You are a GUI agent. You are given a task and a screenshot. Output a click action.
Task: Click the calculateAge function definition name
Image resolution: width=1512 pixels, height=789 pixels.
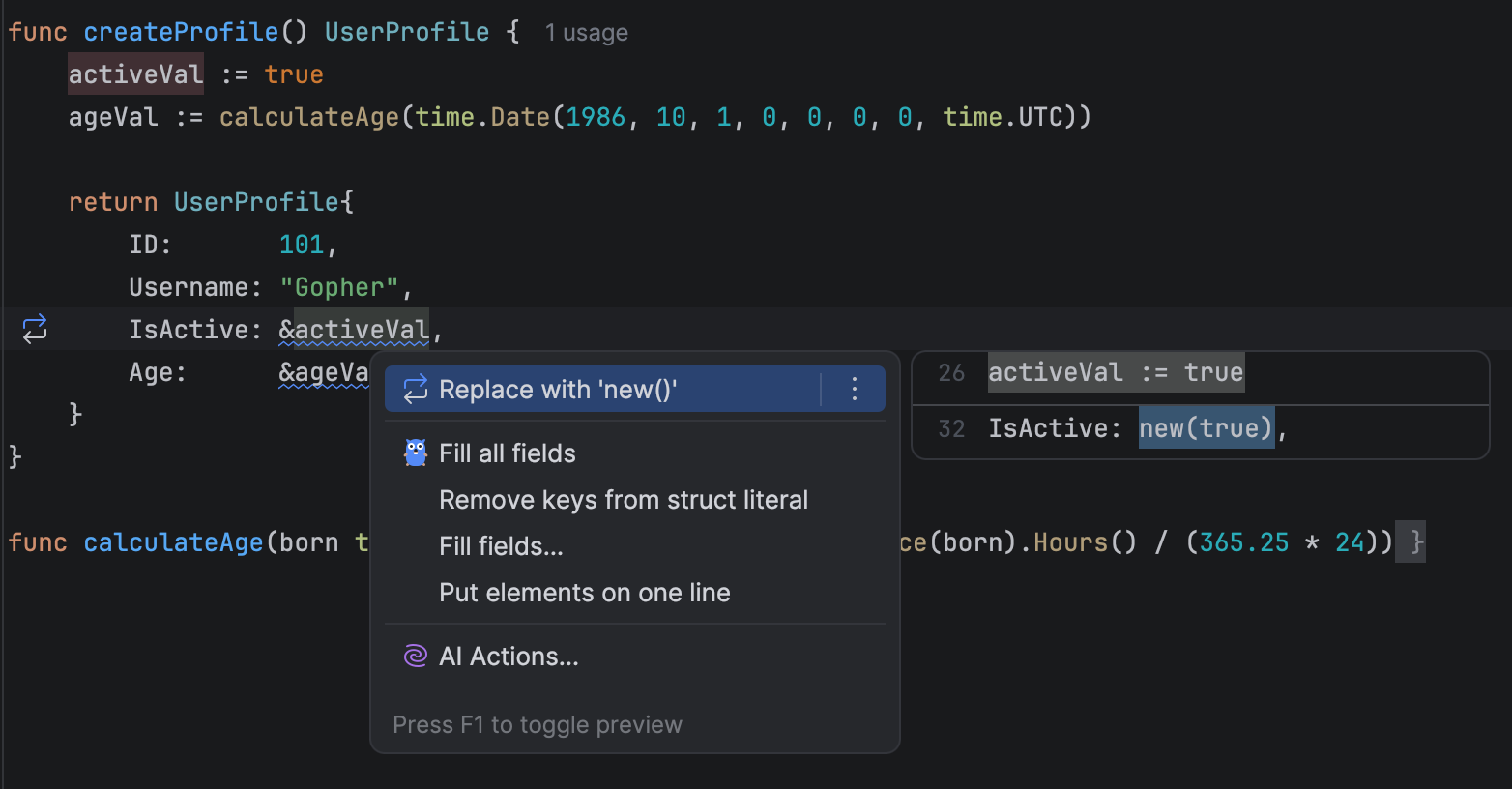[x=173, y=542]
